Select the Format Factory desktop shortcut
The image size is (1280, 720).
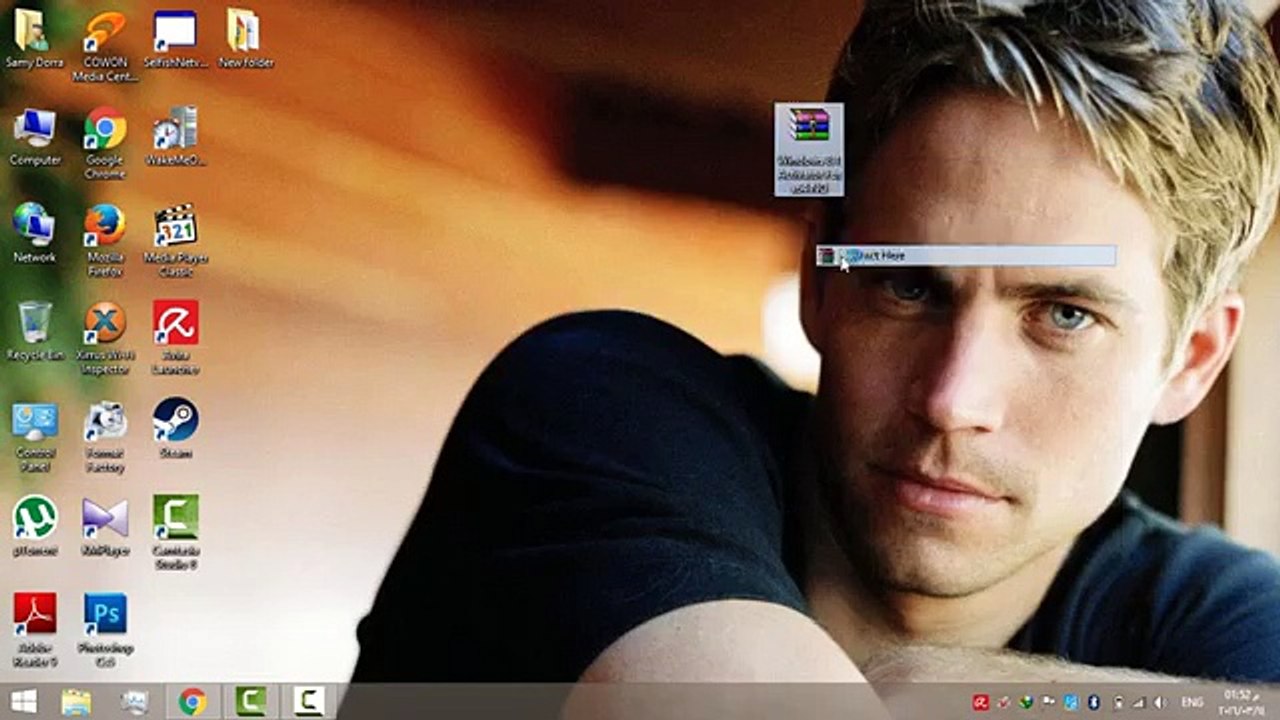pos(105,437)
